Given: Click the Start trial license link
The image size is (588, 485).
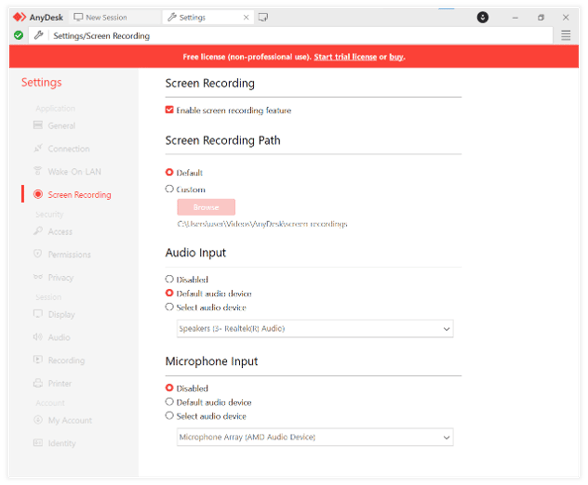Looking at the screenshot, I should 345,57.
